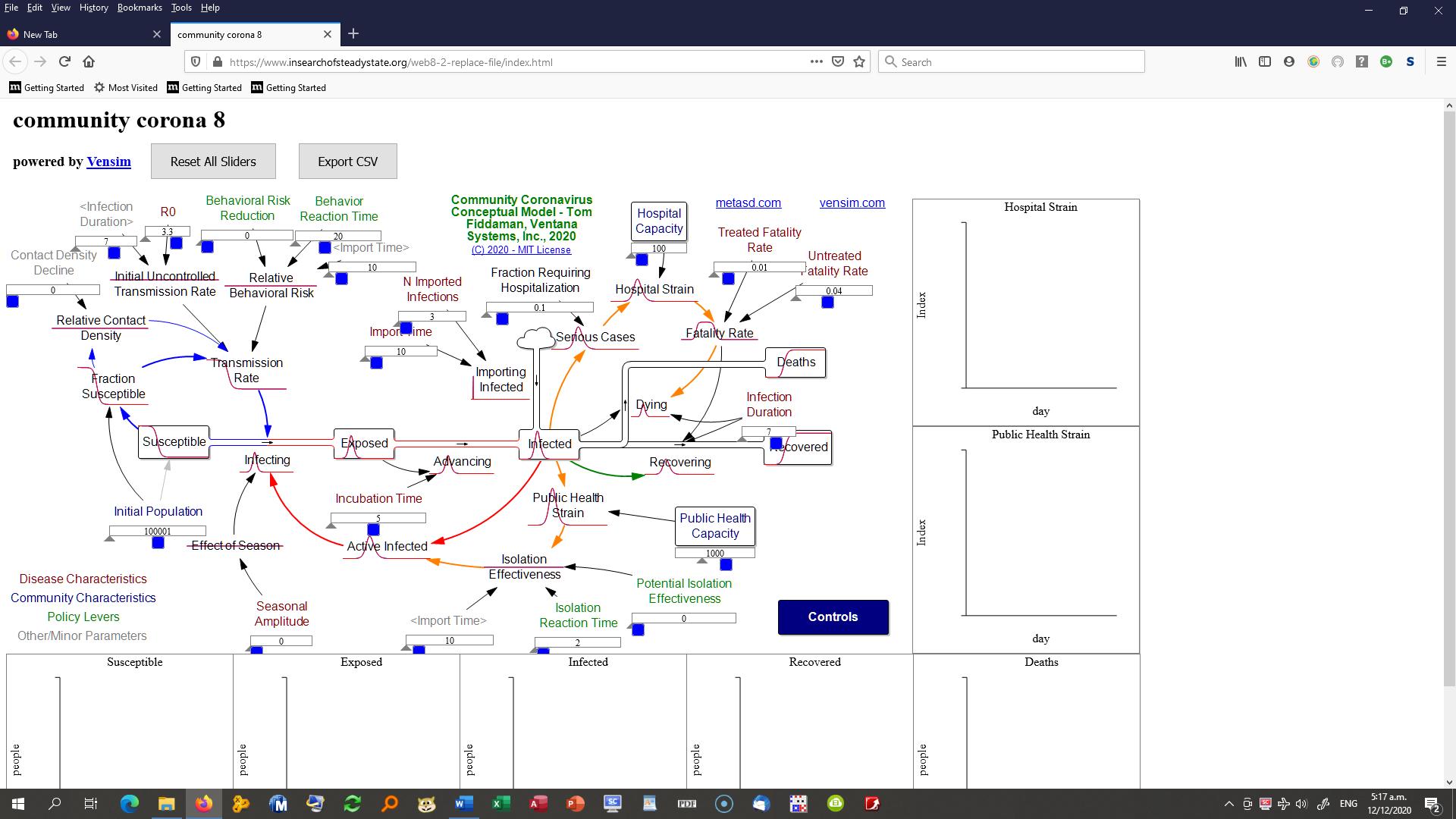1456x819 pixels.
Task: Click the Bookmarks menu tab
Action: pyautogui.click(x=139, y=7)
